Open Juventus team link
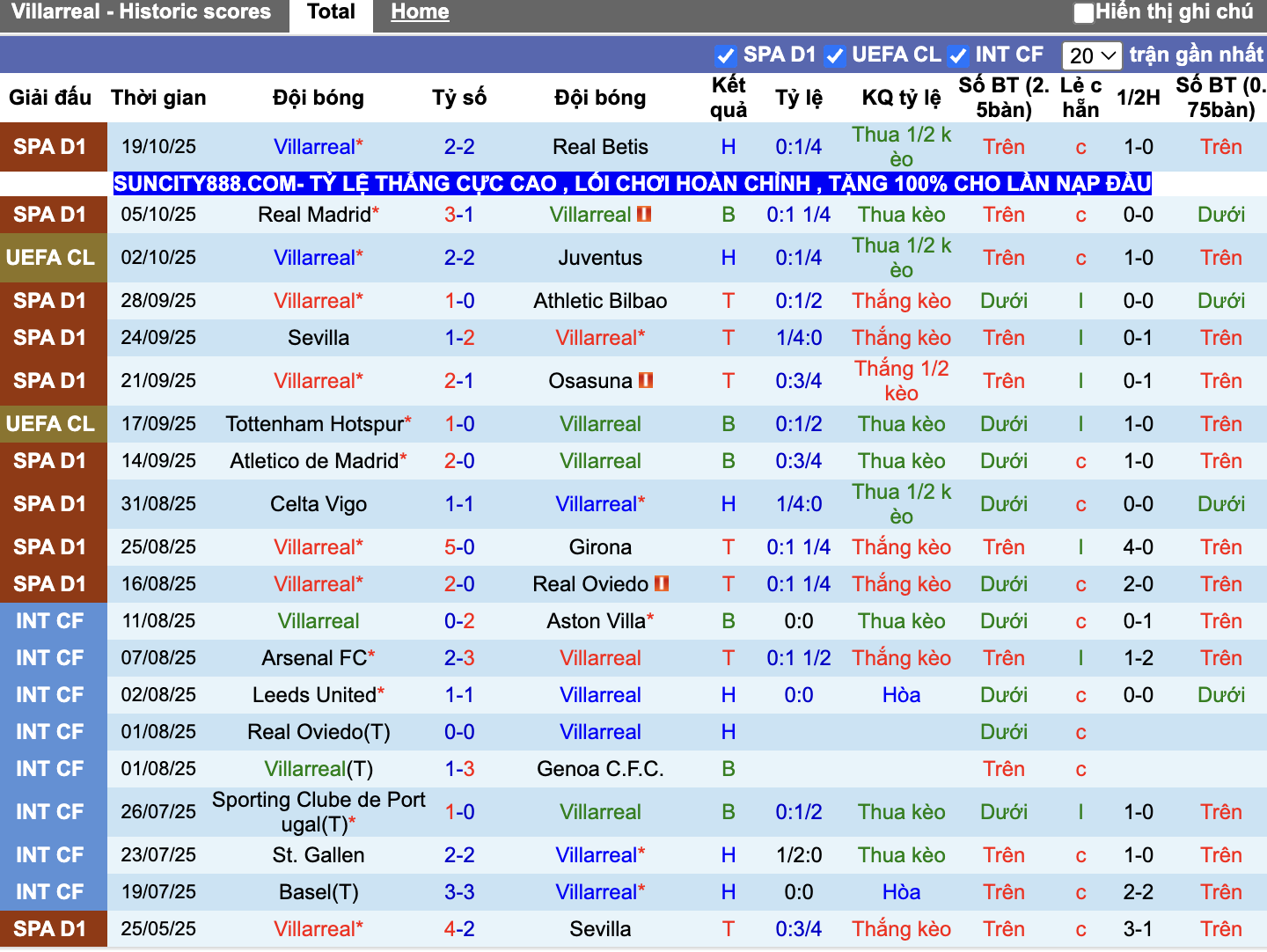Viewport: 1267px width, 952px height. coord(600,258)
